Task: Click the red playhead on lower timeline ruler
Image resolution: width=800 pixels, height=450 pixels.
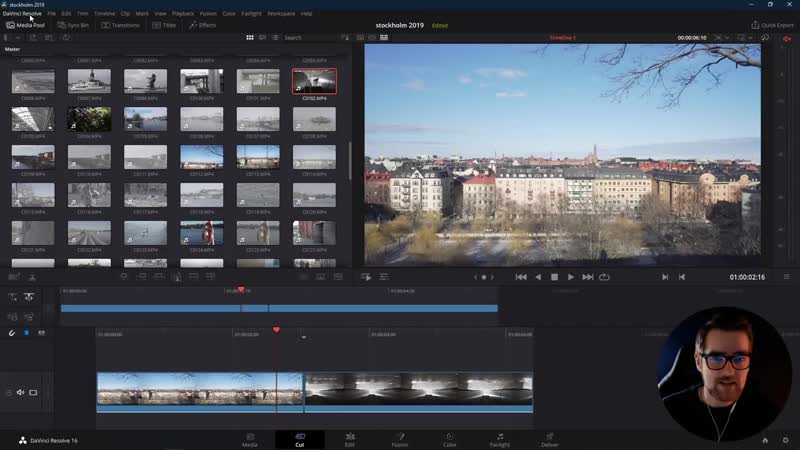Action: point(277,330)
